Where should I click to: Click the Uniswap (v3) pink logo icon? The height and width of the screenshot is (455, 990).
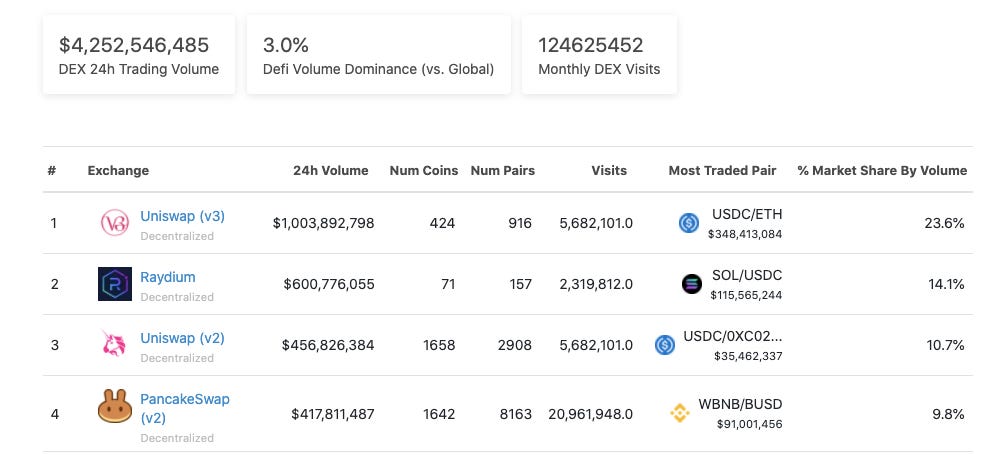[x=115, y=223]
